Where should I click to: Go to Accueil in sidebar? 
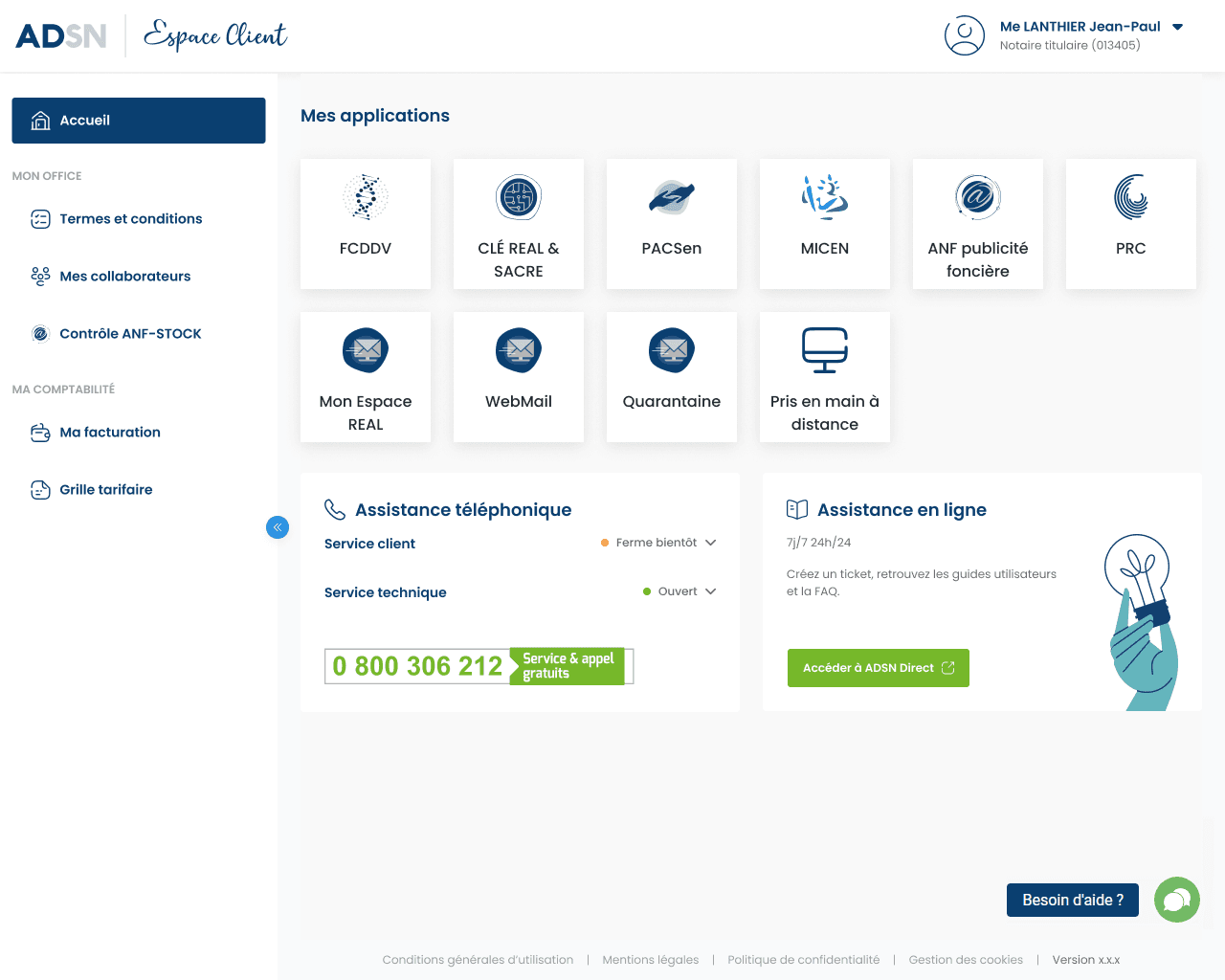pos(139,121)
